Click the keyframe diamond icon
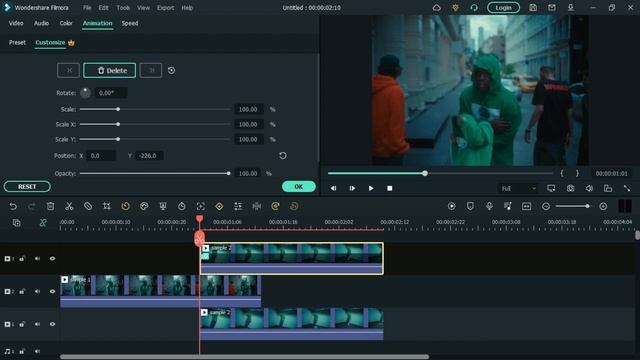640x360 pixels. (x=219, y=207)
